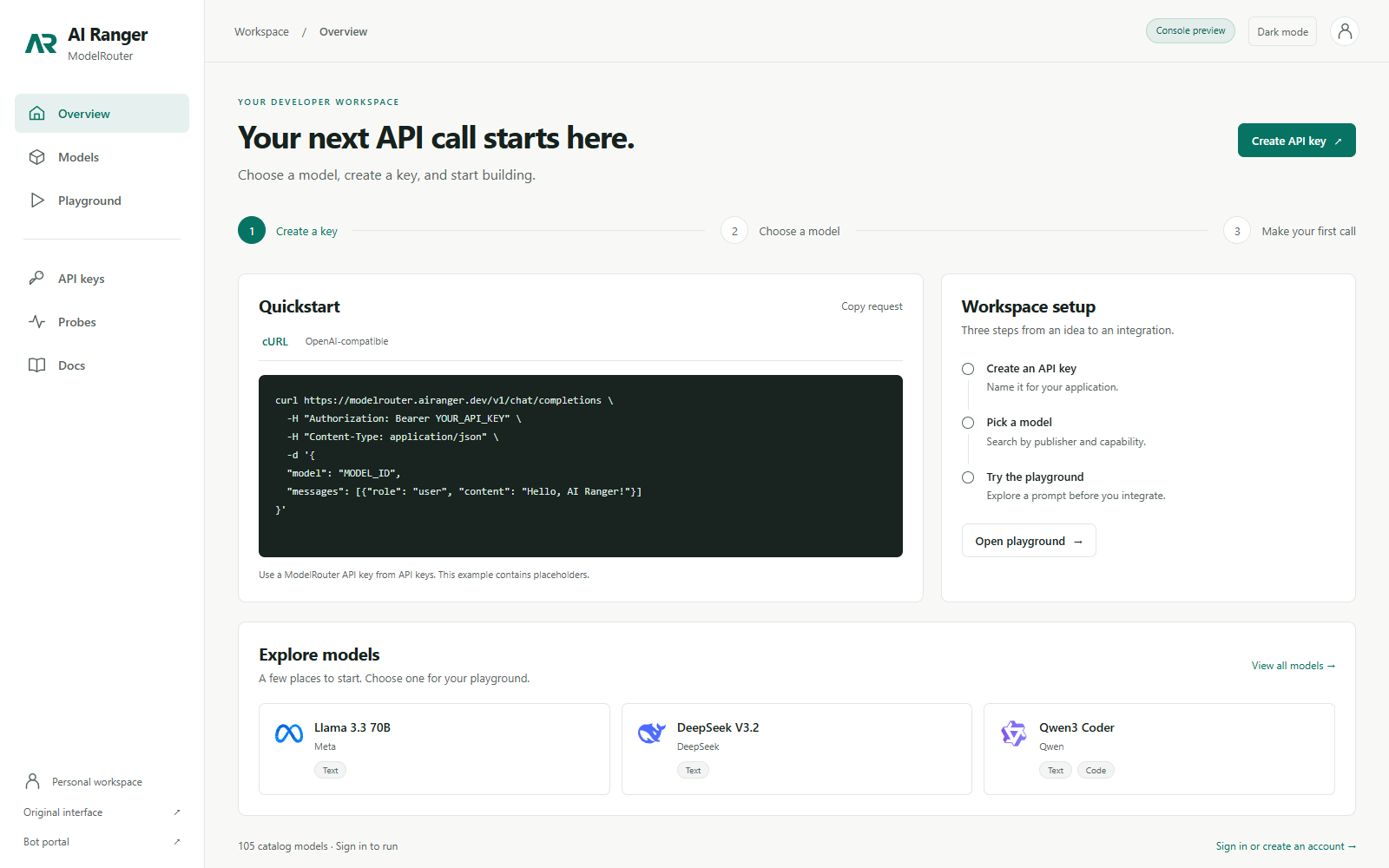The height and width of the screenshot is (868, 1389).
Task: Click Sign in or create an account
Action: click(1286, 846)
